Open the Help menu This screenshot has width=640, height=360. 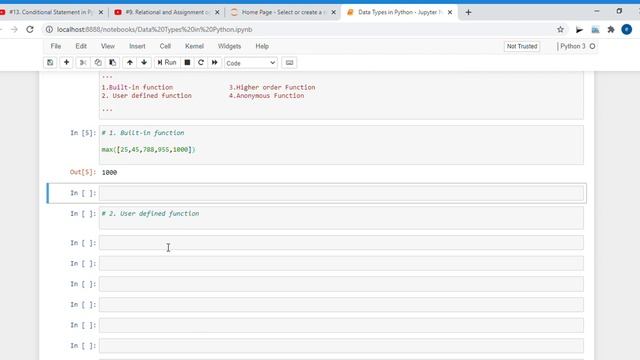click(262, 46)
